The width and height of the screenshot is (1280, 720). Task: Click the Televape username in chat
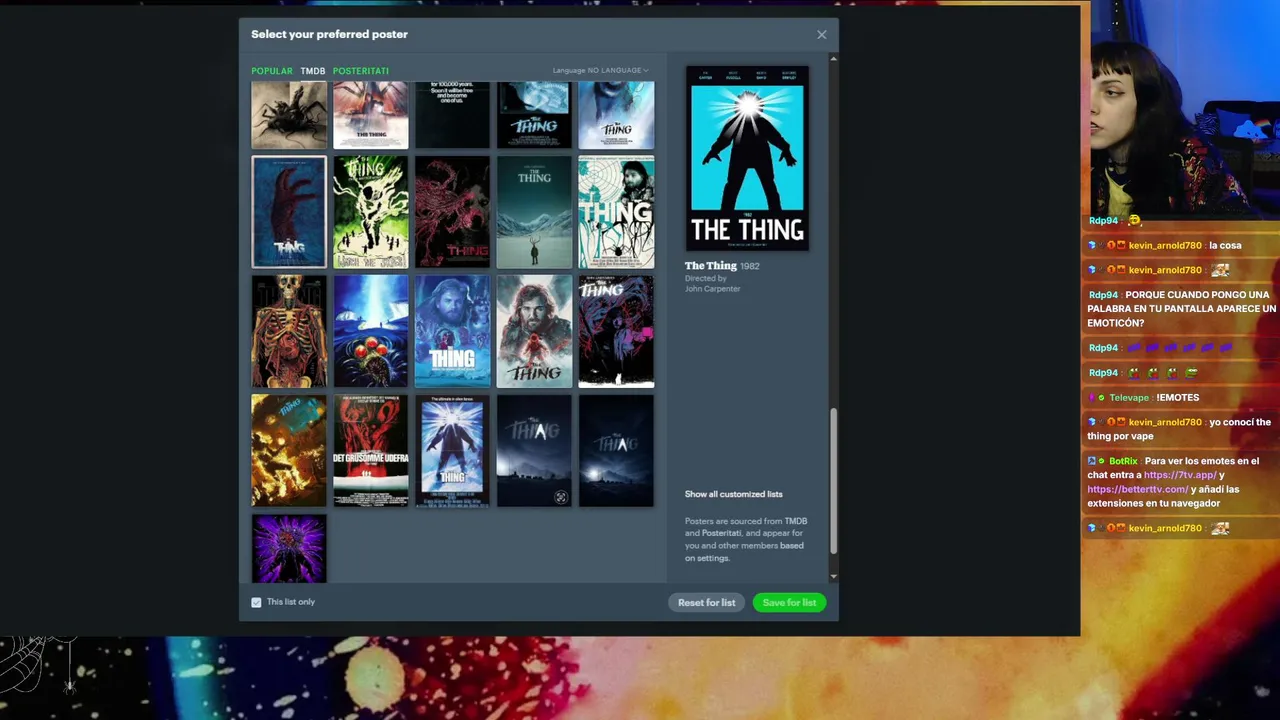[x=1129, y=398]
